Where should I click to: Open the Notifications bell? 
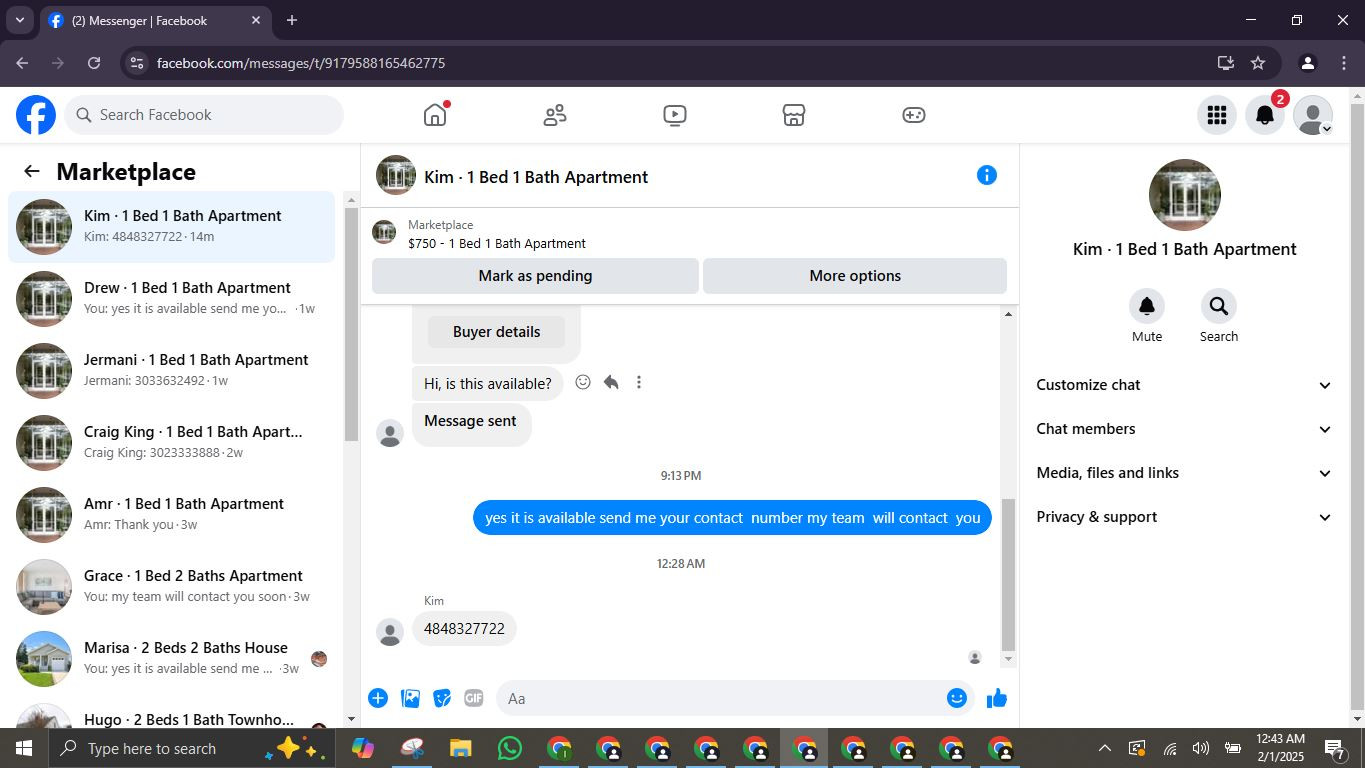coord(1265,115)
